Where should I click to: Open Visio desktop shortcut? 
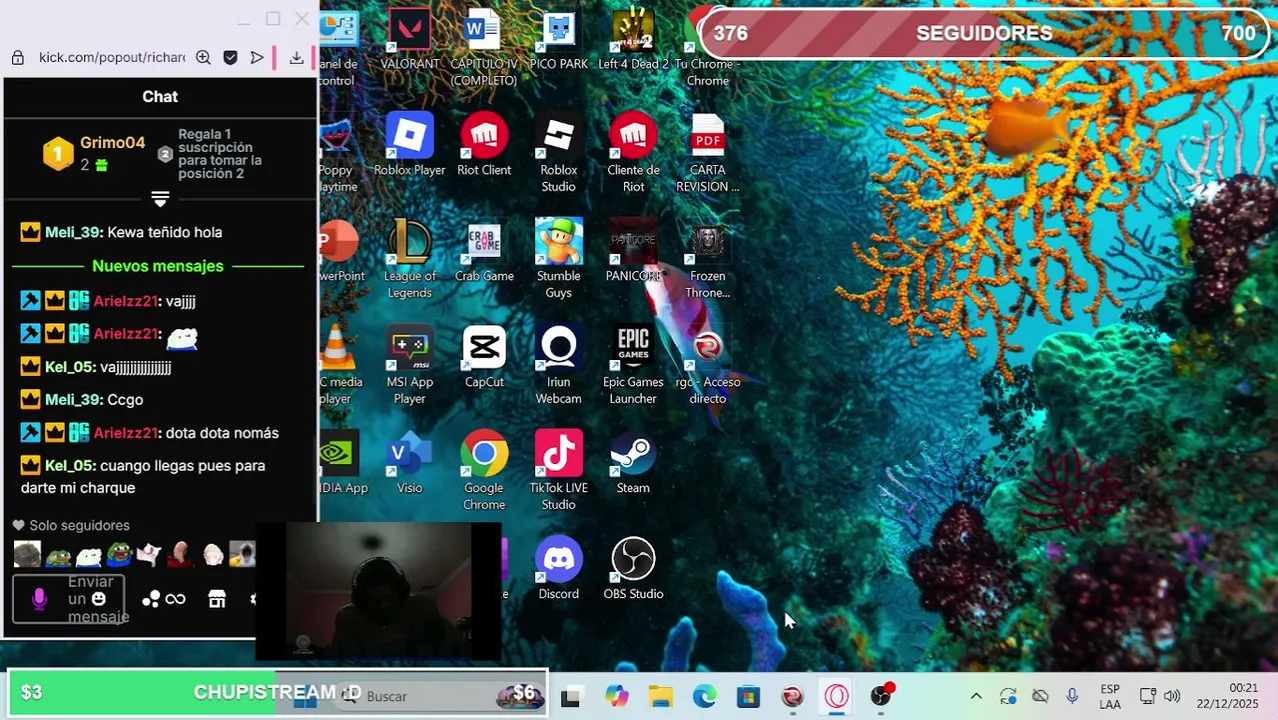pyautogui.click(x=409, y=464)
